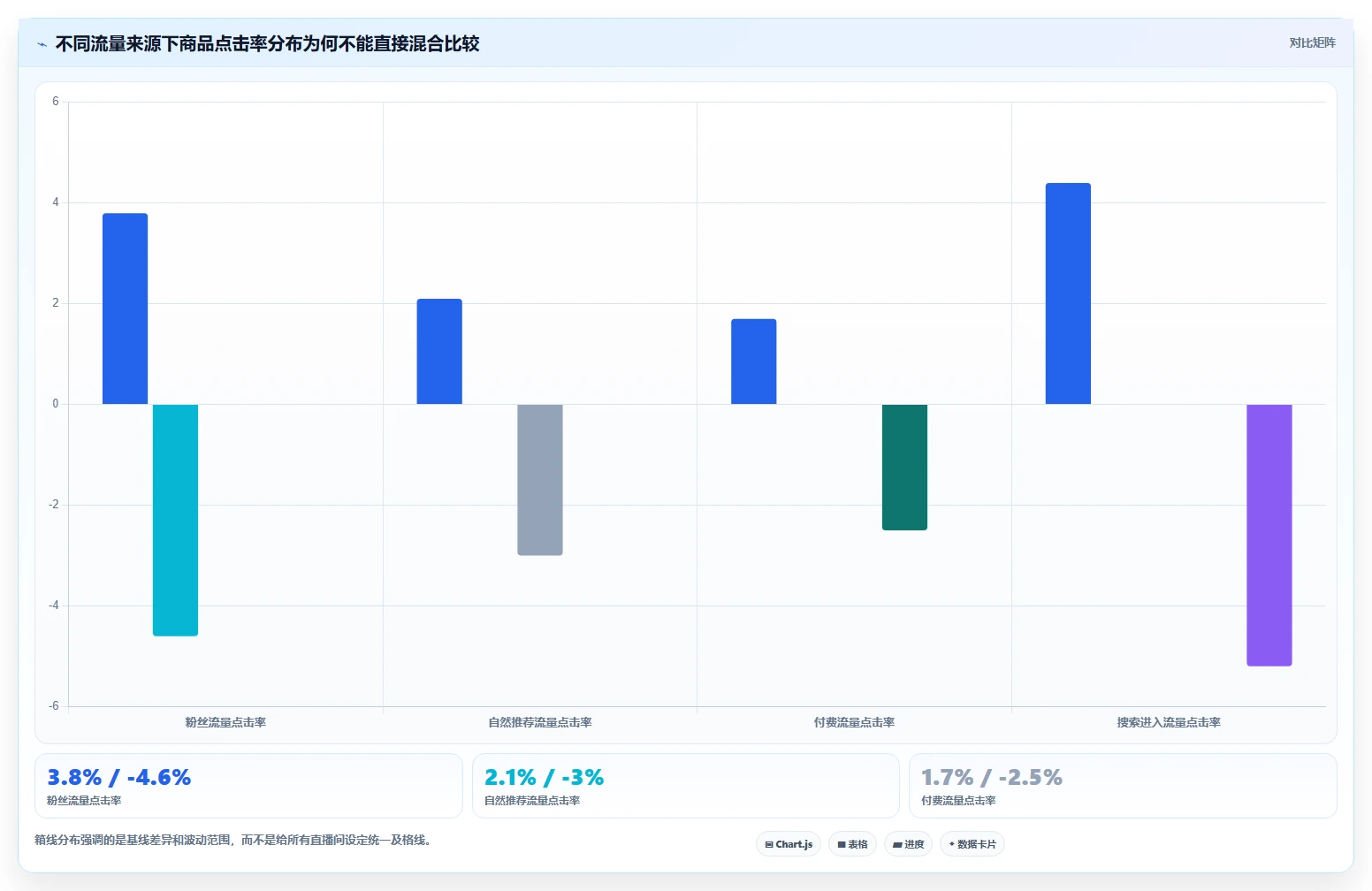Click the y-axis tick label -4
This screenshot has width=1372, height=891.
54,605
